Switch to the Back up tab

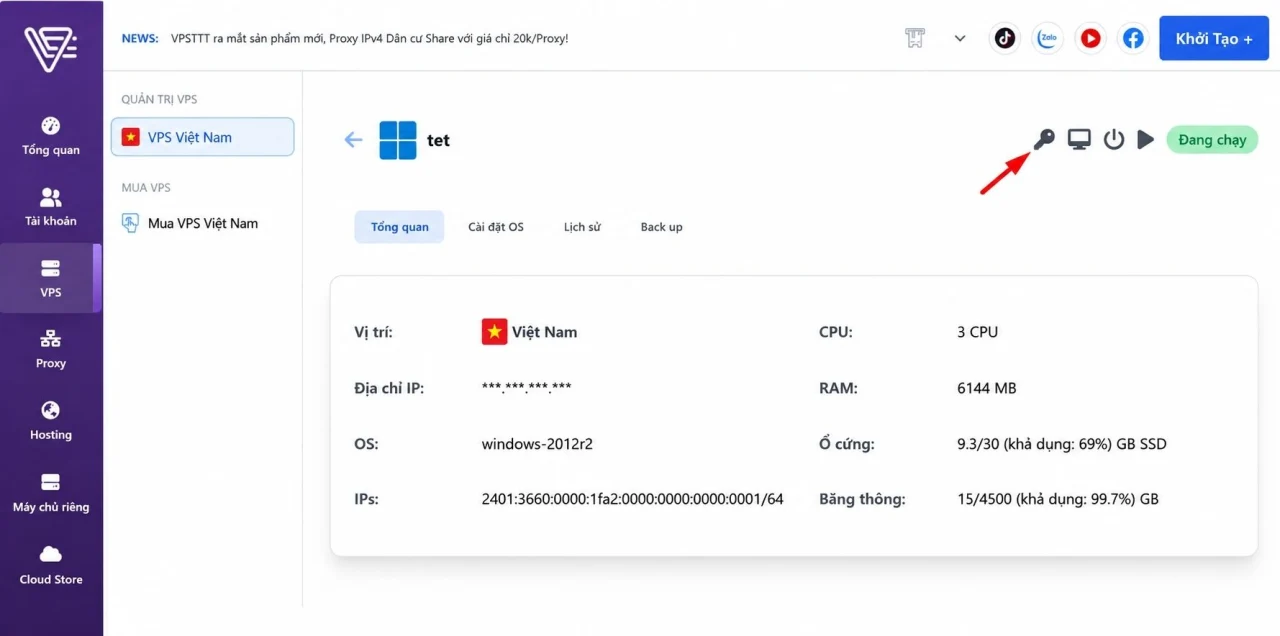[x=661, y=227]
